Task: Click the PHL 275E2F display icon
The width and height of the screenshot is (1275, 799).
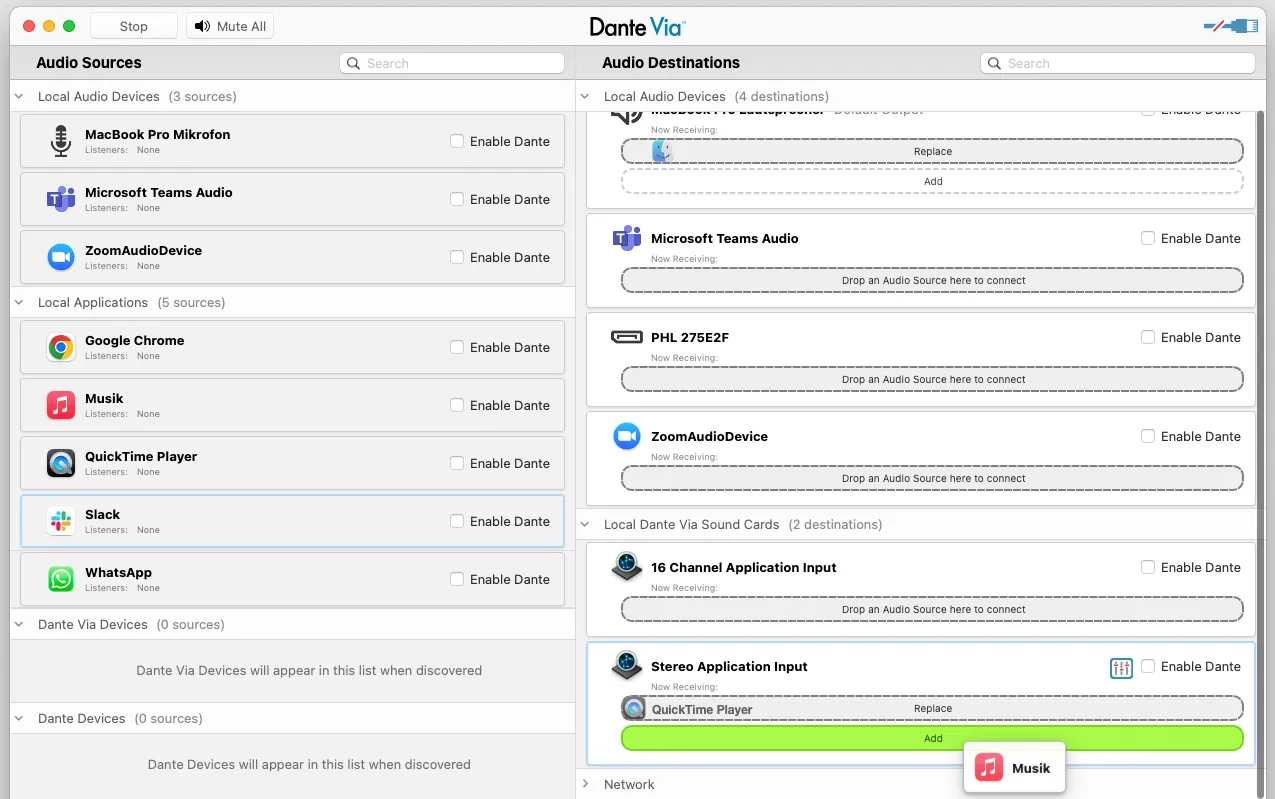Action: (x=627, y=337)
